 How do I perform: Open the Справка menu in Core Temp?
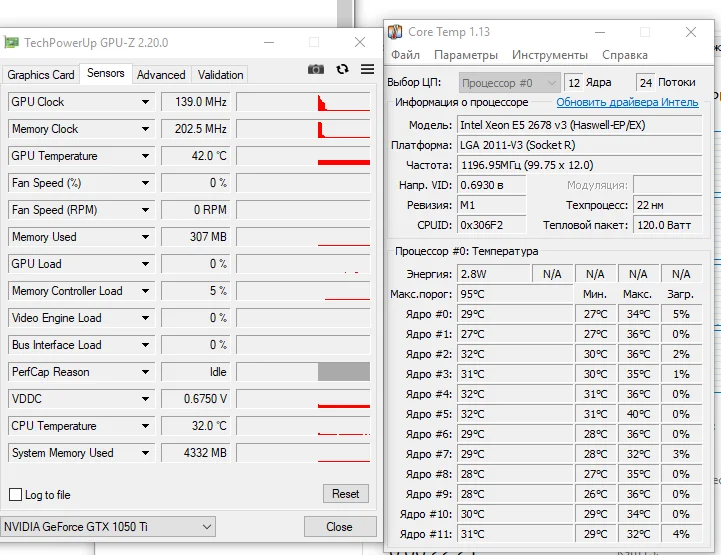pyautogui.click(x=625, y=55)
